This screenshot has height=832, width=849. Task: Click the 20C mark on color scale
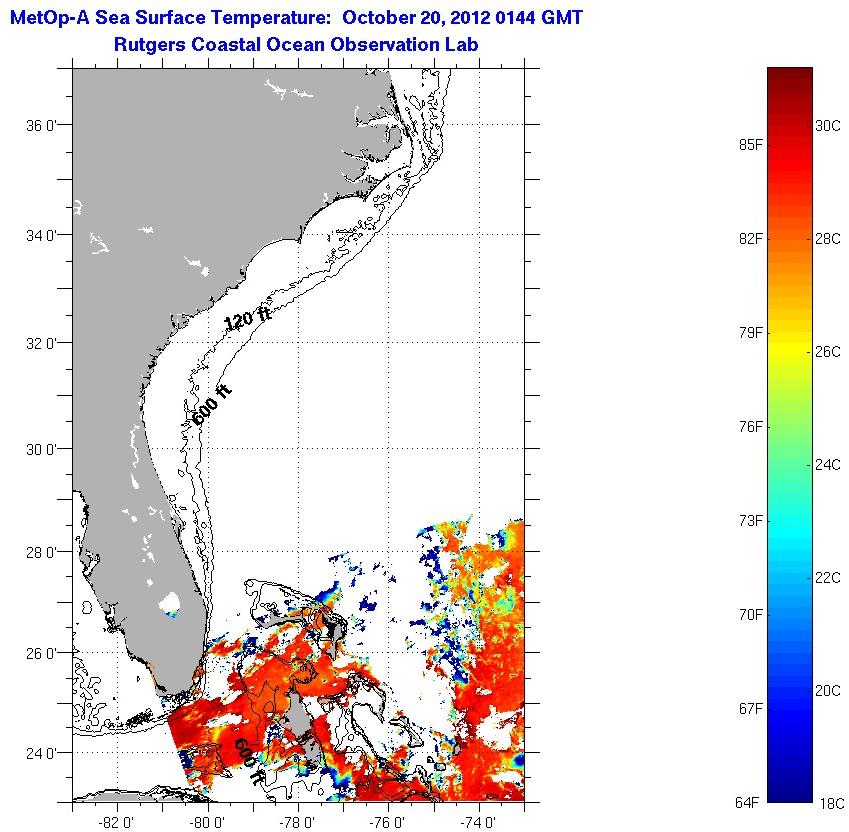(x=828, y=691)
